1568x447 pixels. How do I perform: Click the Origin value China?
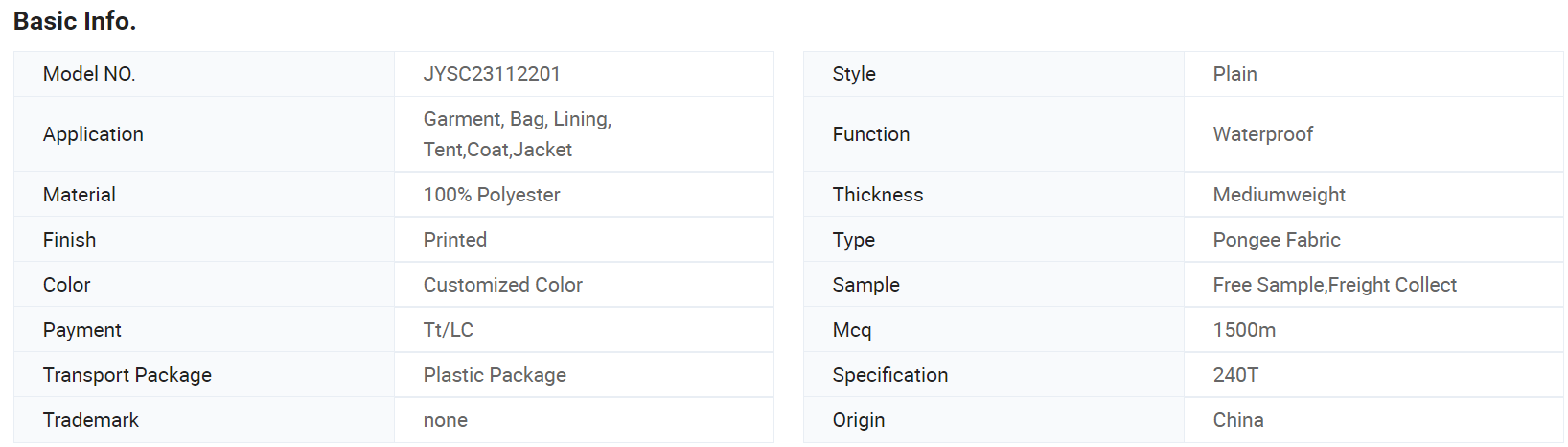[x=1238, y=420]
